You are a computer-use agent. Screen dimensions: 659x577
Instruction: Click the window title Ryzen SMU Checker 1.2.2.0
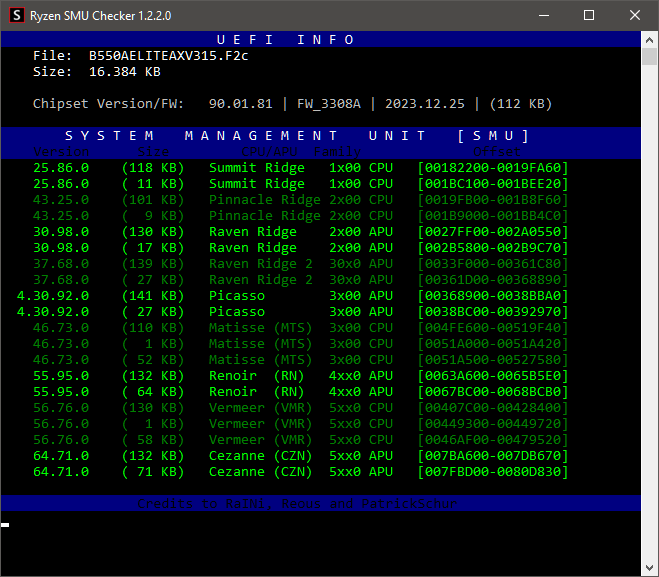coord(100,16)
